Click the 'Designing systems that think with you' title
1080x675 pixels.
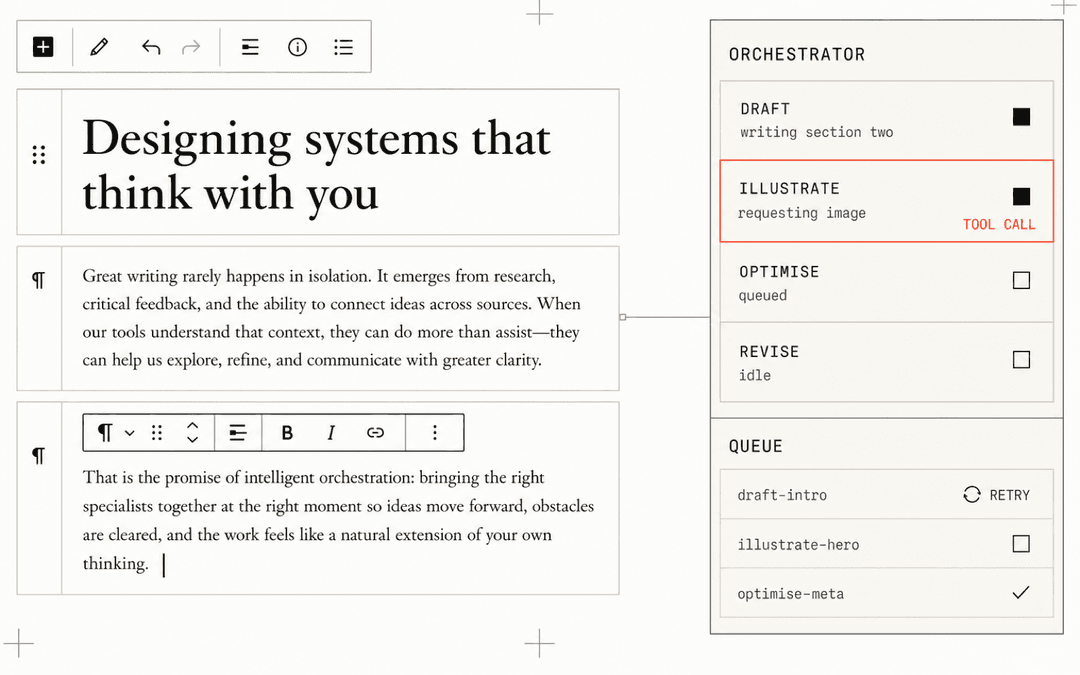(x=316, y=165)
